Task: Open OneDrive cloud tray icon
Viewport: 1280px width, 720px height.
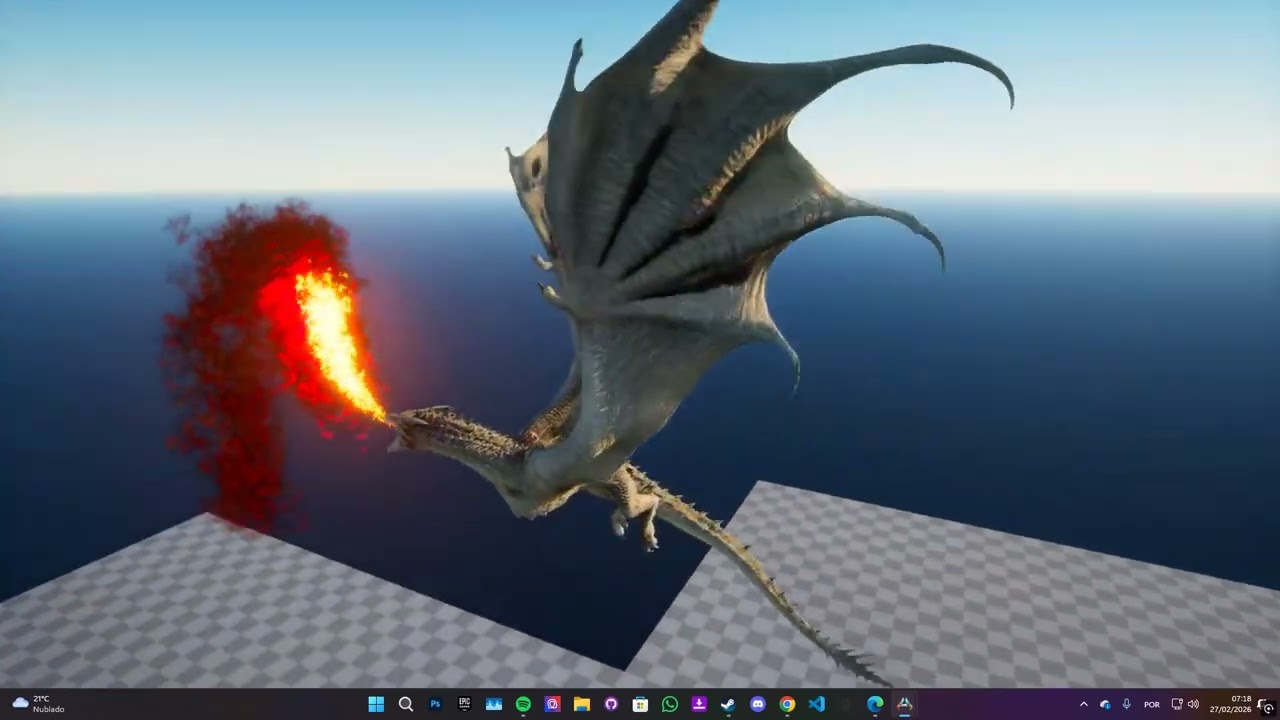Action: point(1105,704)
